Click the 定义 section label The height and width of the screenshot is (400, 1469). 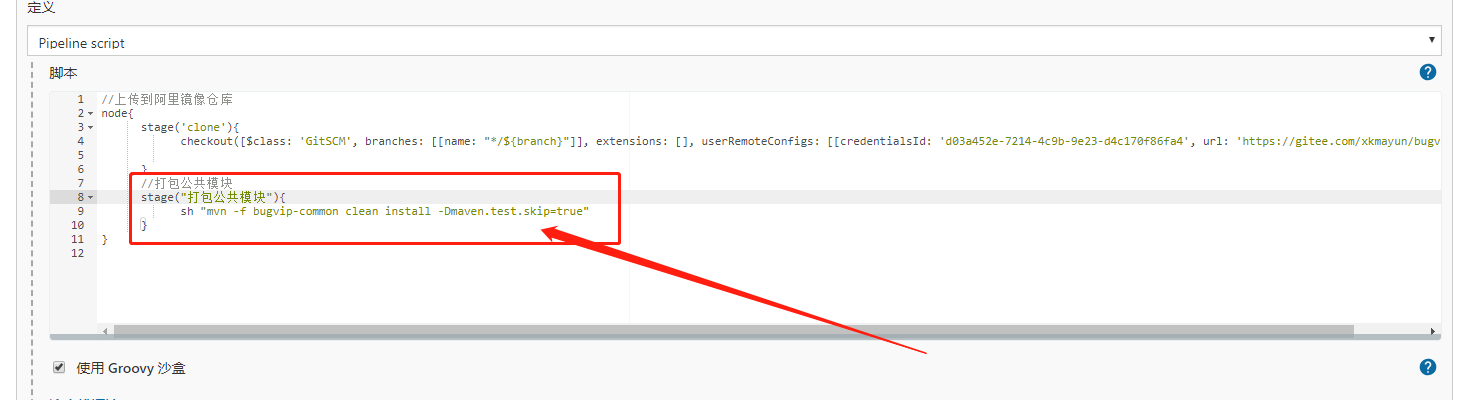pyautogui.click(x=41, y=7)
